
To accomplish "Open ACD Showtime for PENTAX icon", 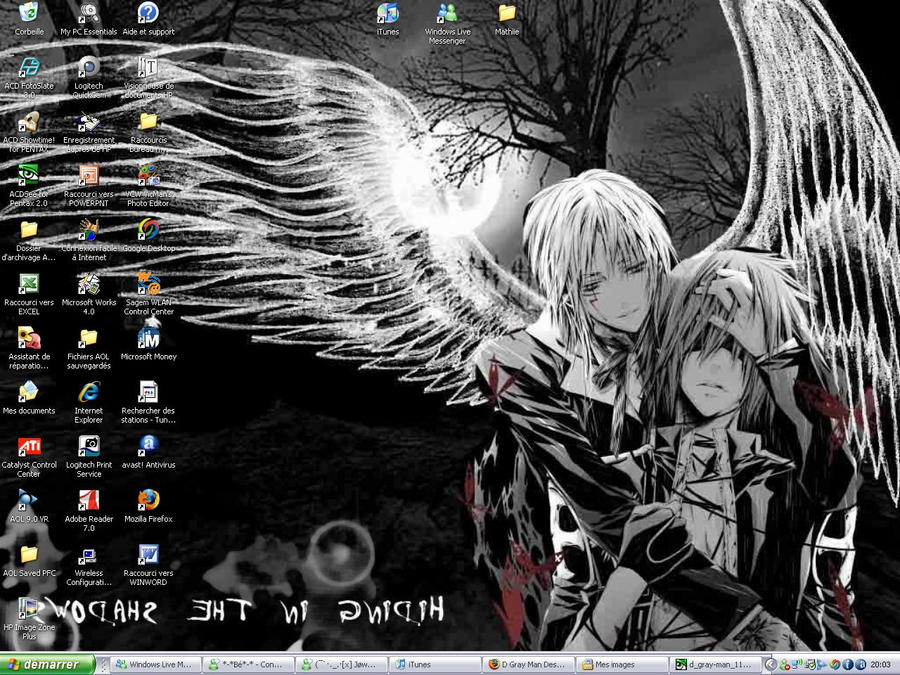I will click(29, 131).
